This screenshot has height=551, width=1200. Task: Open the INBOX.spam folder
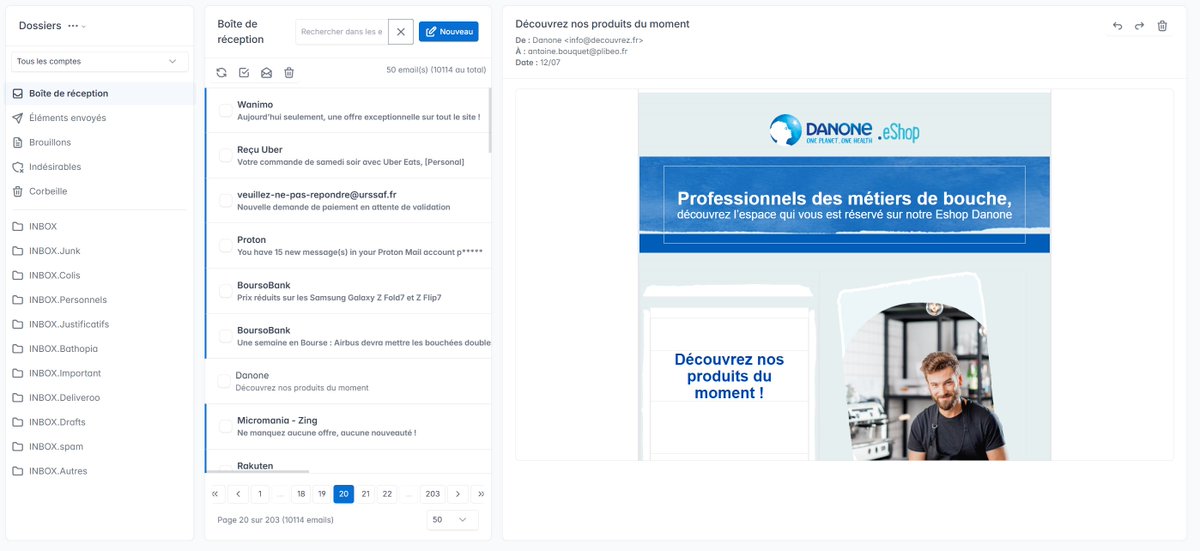pos(100,446)
